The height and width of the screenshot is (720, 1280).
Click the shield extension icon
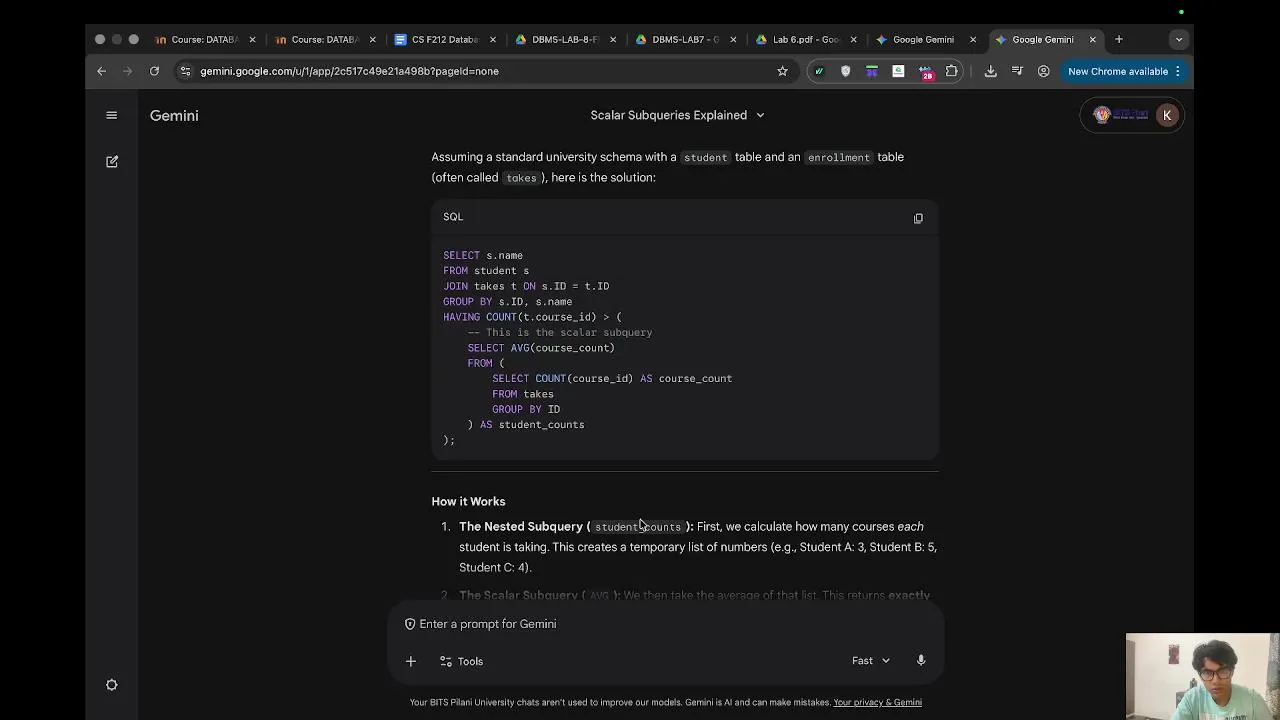tap(845, 71)
